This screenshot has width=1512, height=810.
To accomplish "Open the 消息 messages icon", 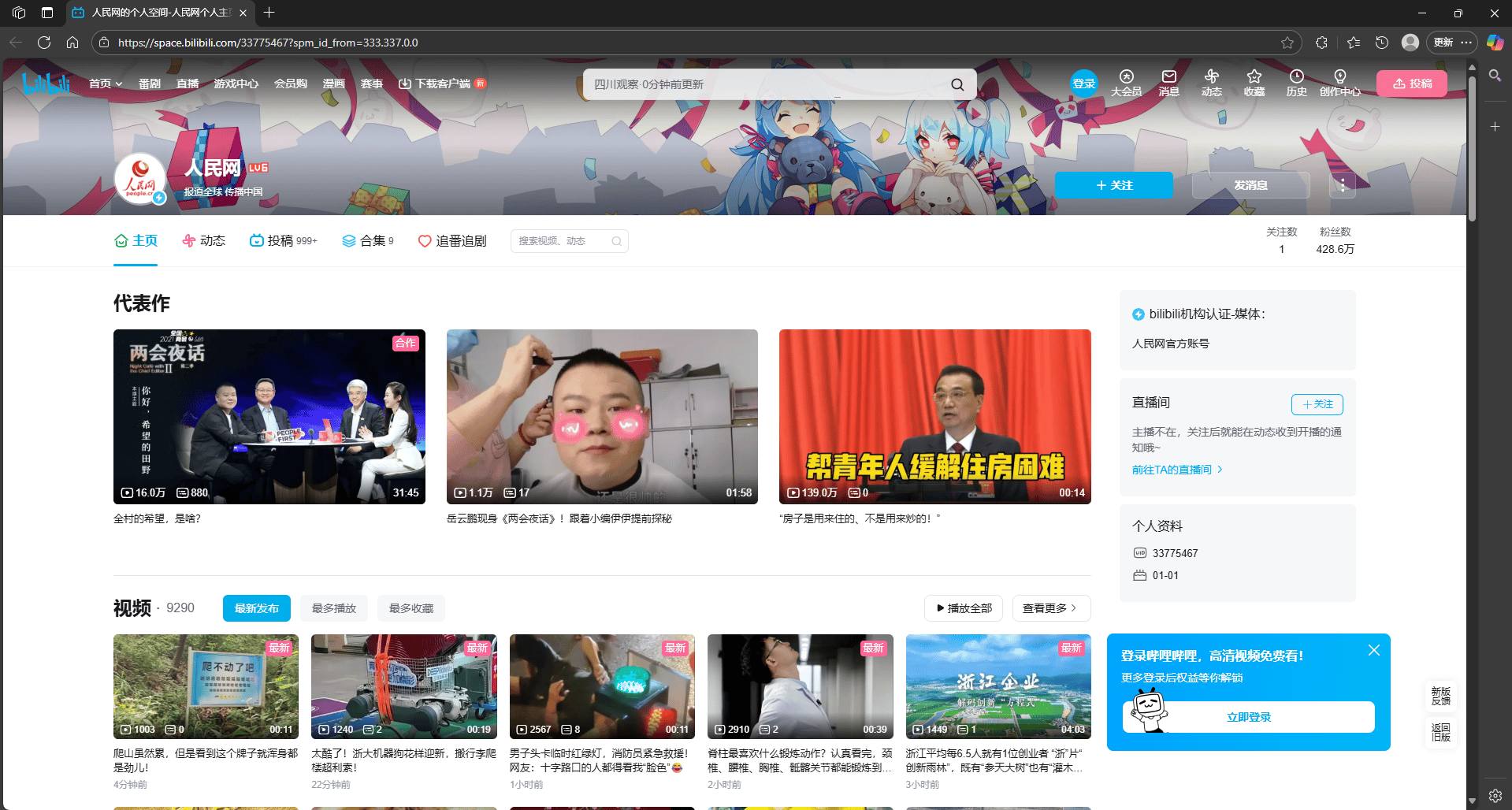I will 1168,83.
